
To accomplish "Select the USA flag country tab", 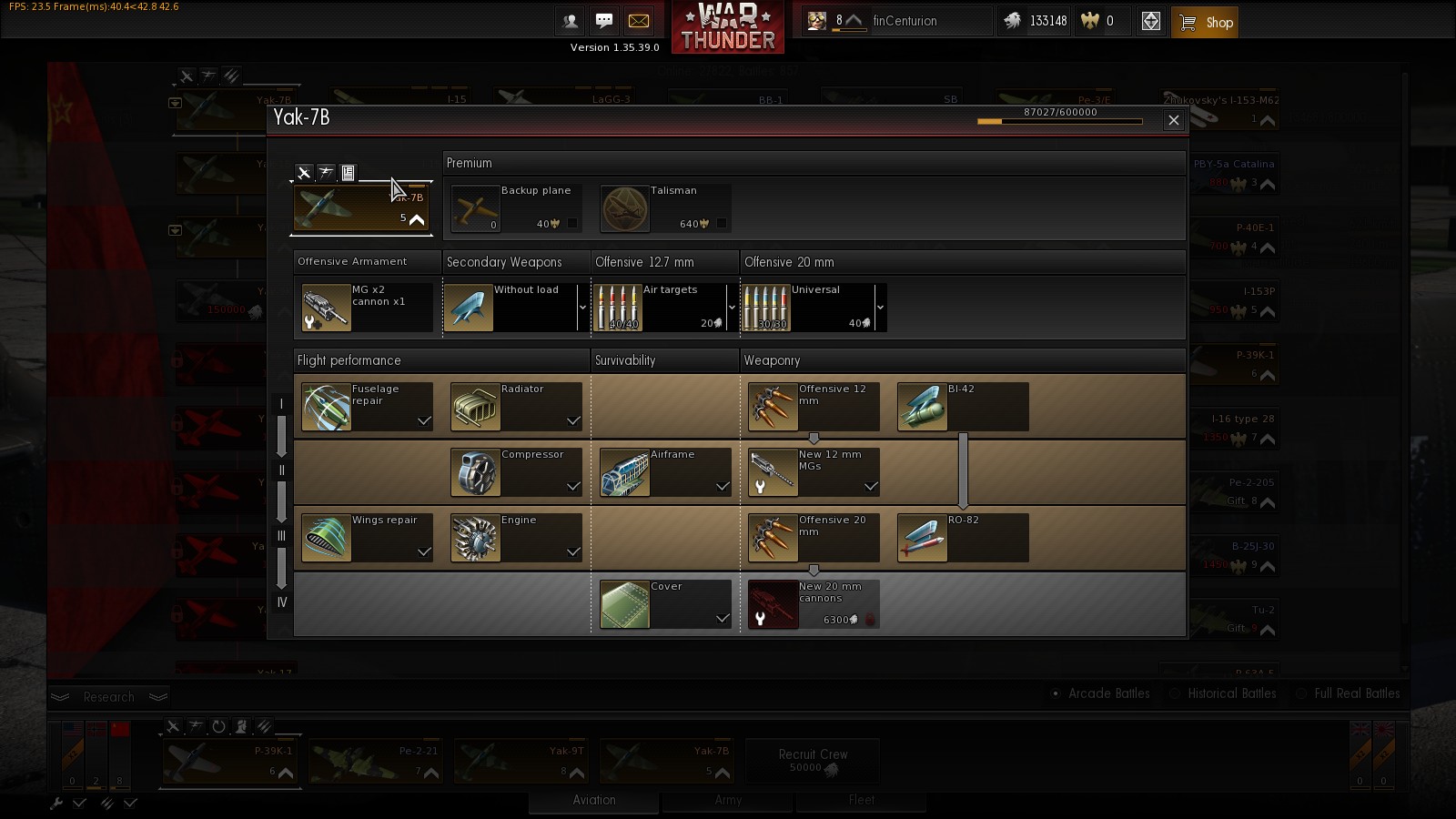I will 72,755.
